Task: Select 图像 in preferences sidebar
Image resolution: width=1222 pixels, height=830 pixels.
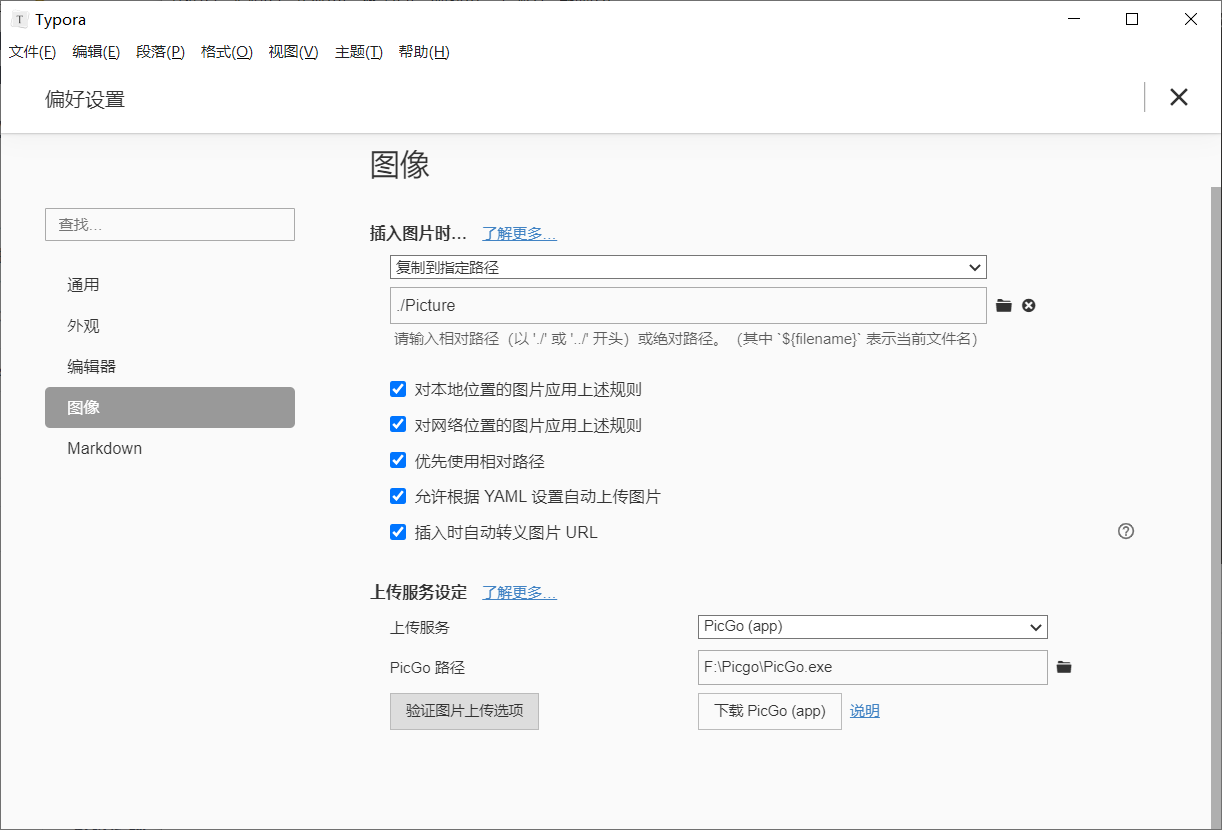Action: click(170, 408)
